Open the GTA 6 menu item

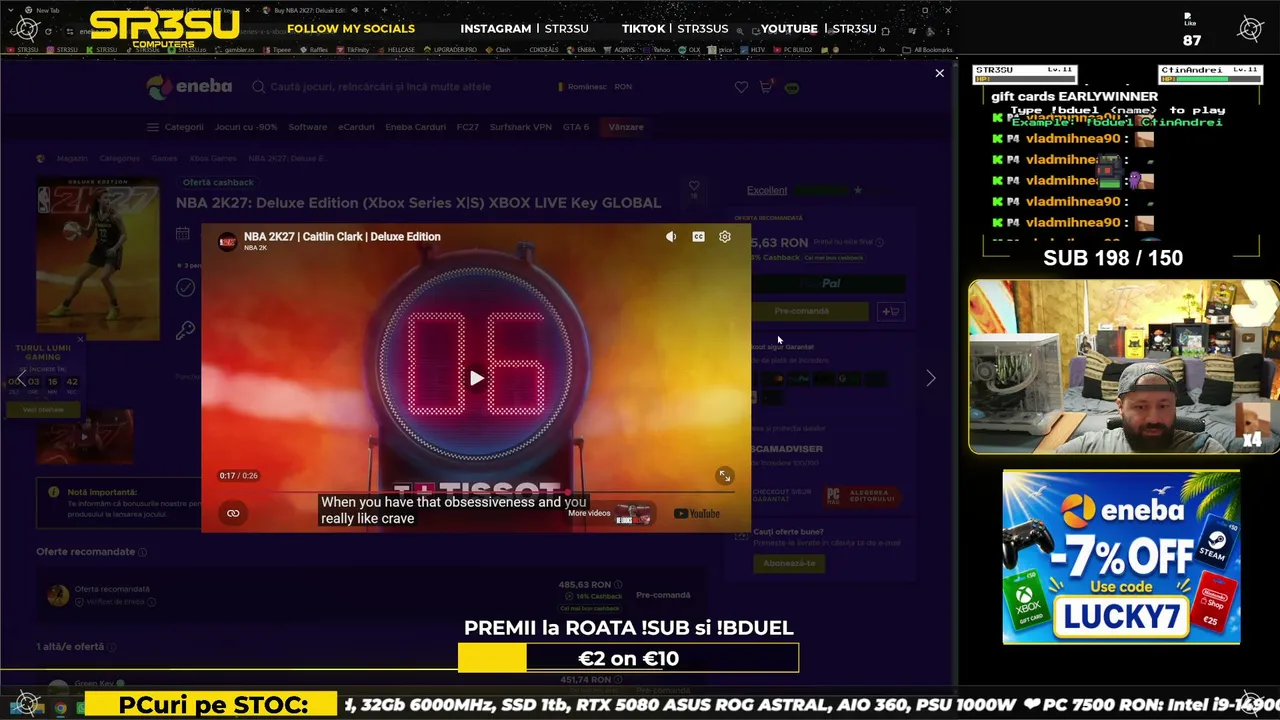pyautogui.click(x=576, y=127)
